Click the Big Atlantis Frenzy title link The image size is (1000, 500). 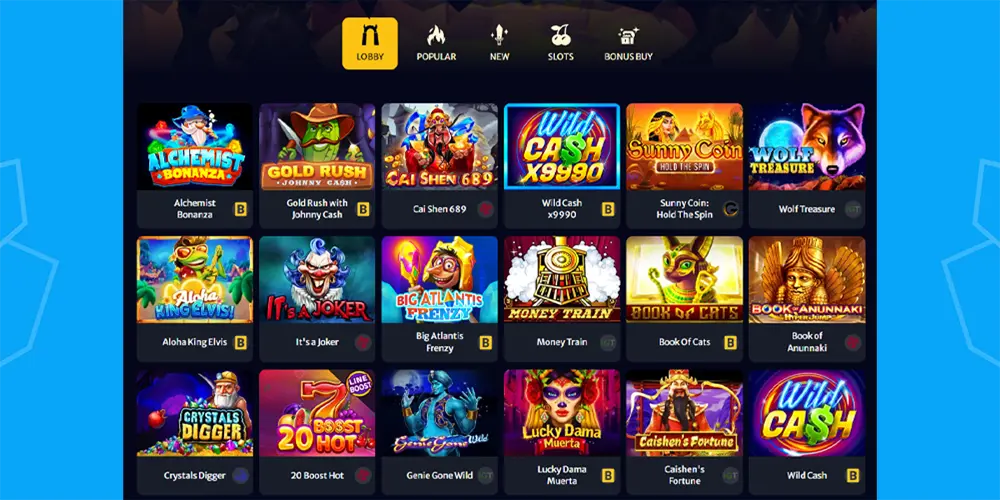point(439,342)
